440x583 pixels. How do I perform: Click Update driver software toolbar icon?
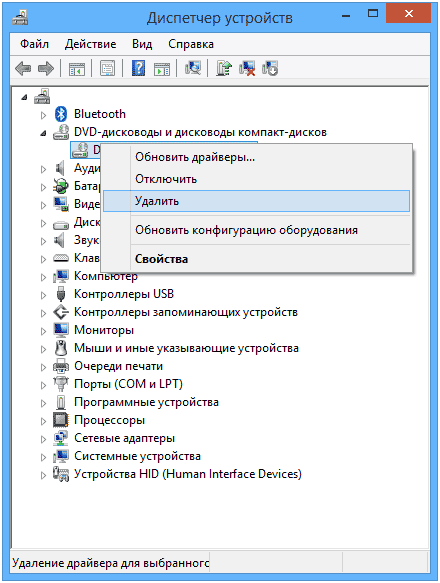click(224, 68)
